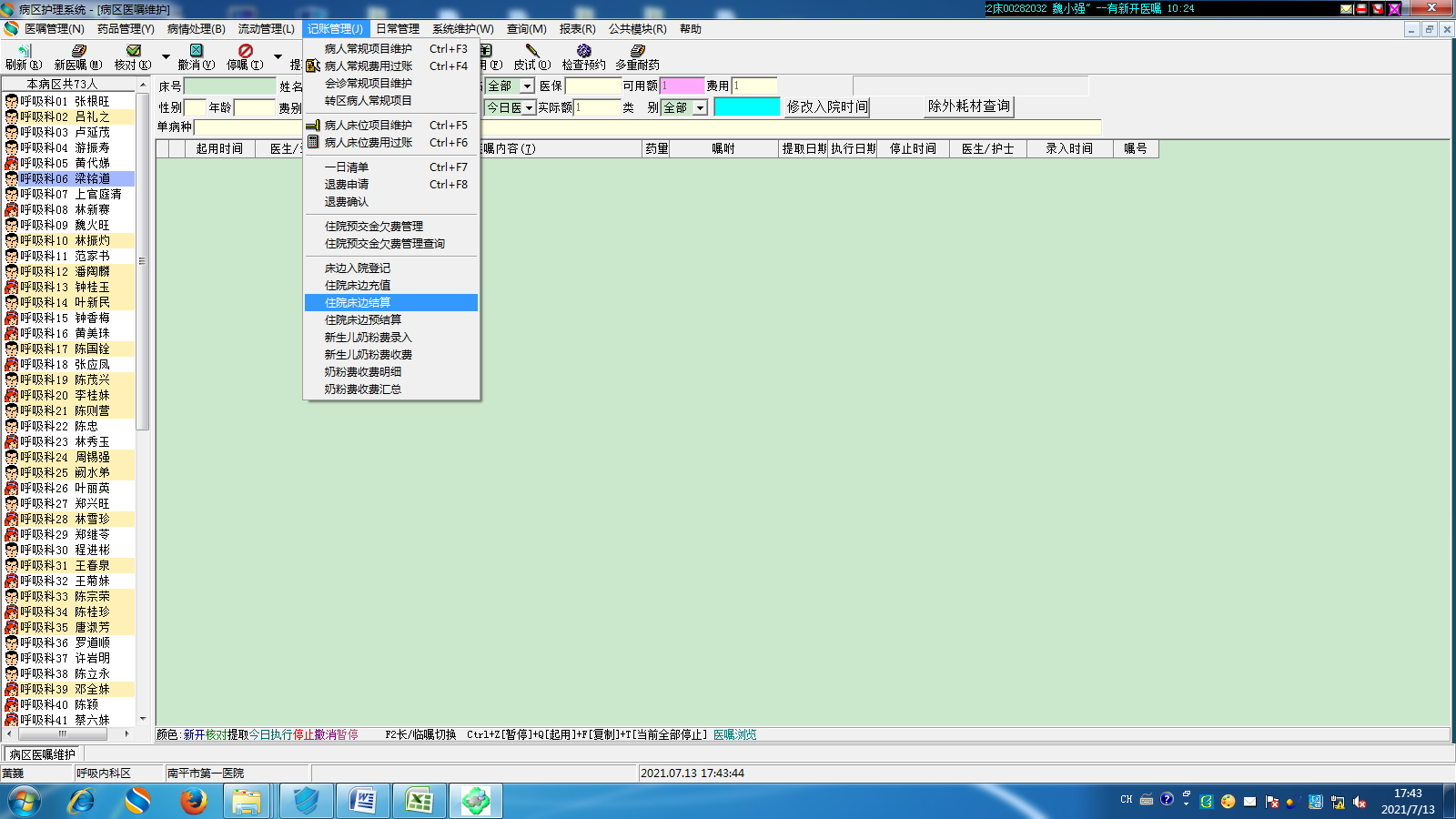The image size is (1456, 819).
Task: Click the cyan color box beside 类别
Action: click(x=747, y=106)
